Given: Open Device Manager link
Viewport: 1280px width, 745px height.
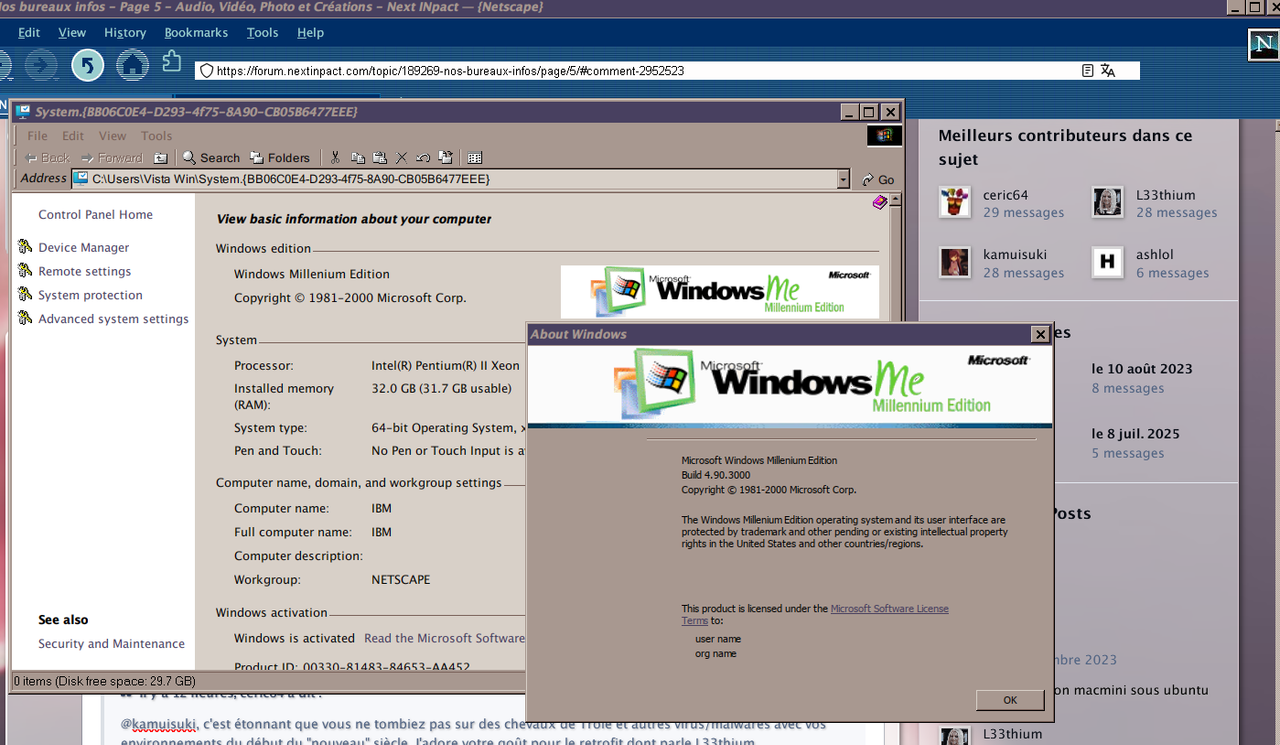Looking at the screenshot, I should 84,247.
